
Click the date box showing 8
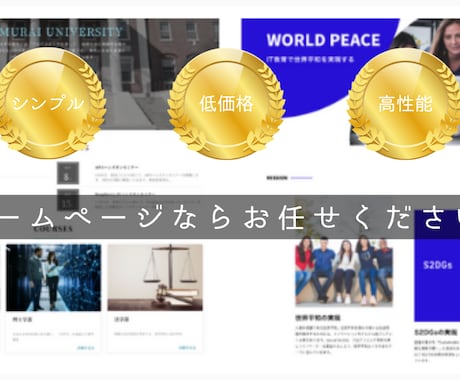(x=68, y=173)
